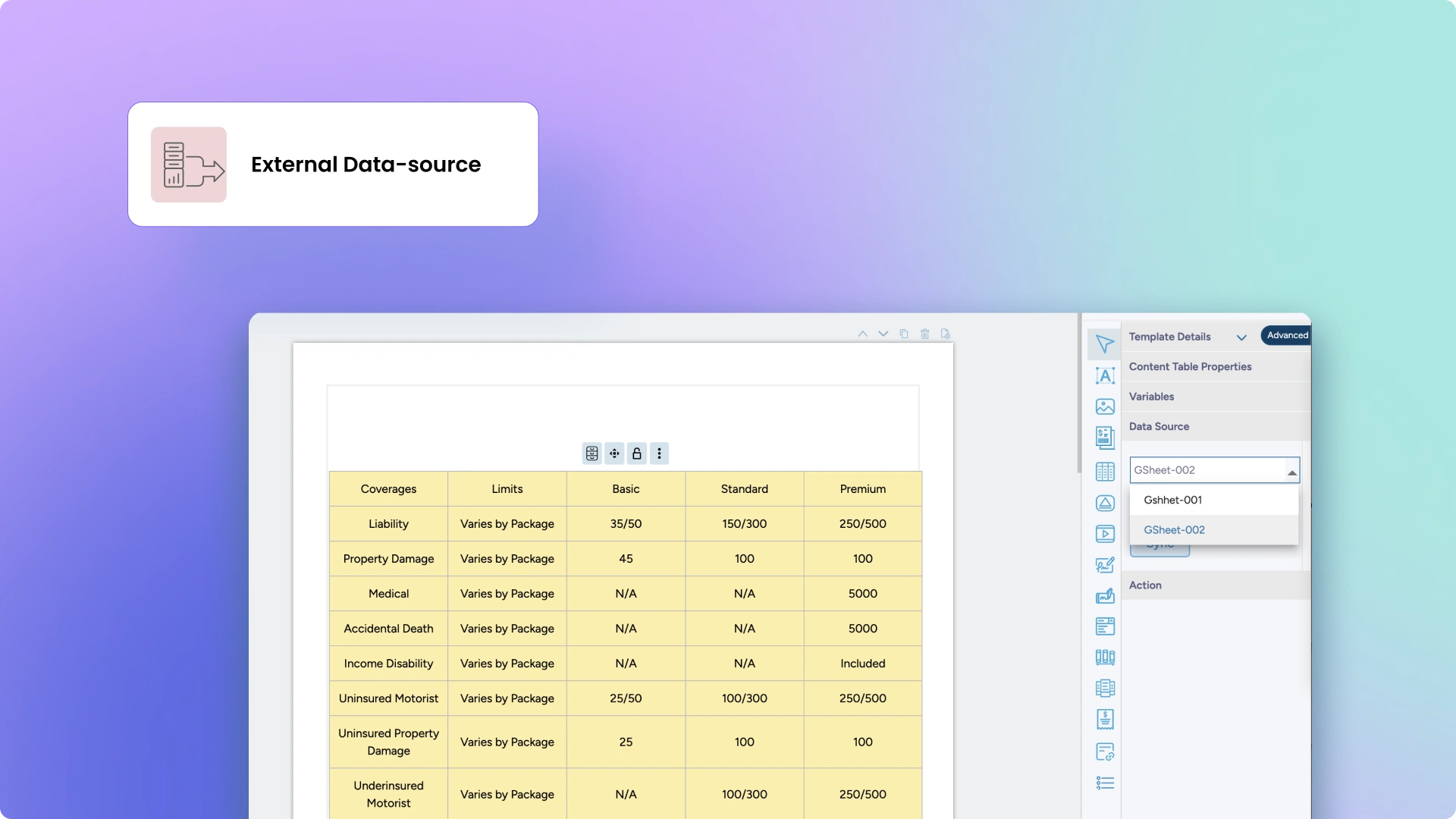
Task: Choose the multi-page document tool icon
Action: click(1105, 688)
